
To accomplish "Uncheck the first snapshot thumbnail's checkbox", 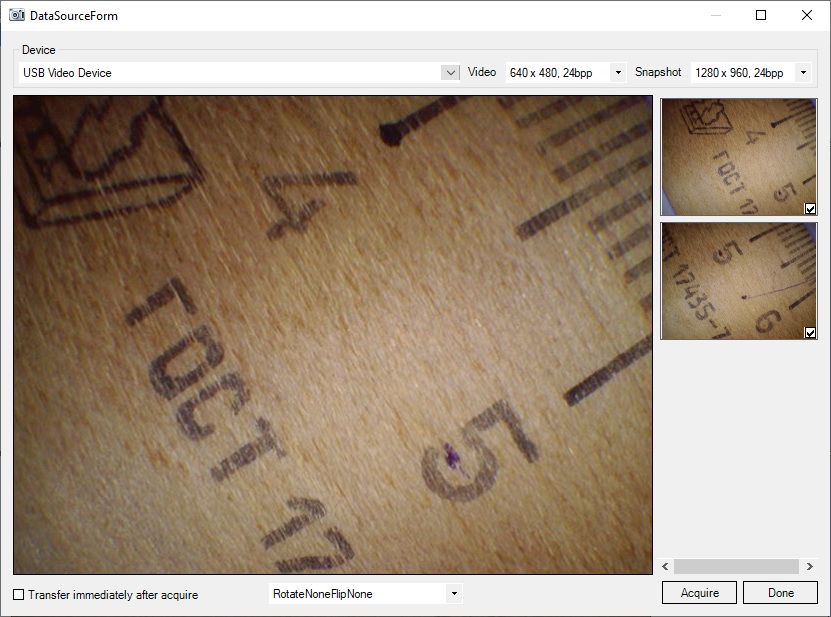I will click(810, 208).
